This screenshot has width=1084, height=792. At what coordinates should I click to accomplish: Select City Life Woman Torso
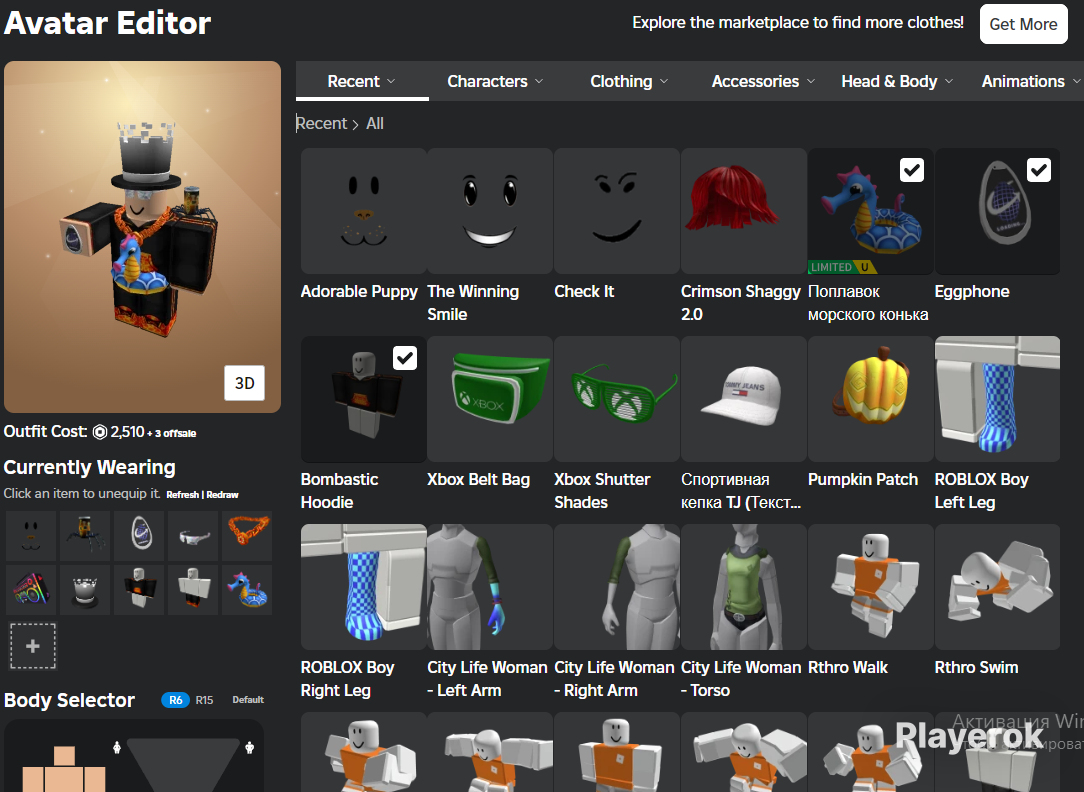pyautogui.click(x=744, y=587)
